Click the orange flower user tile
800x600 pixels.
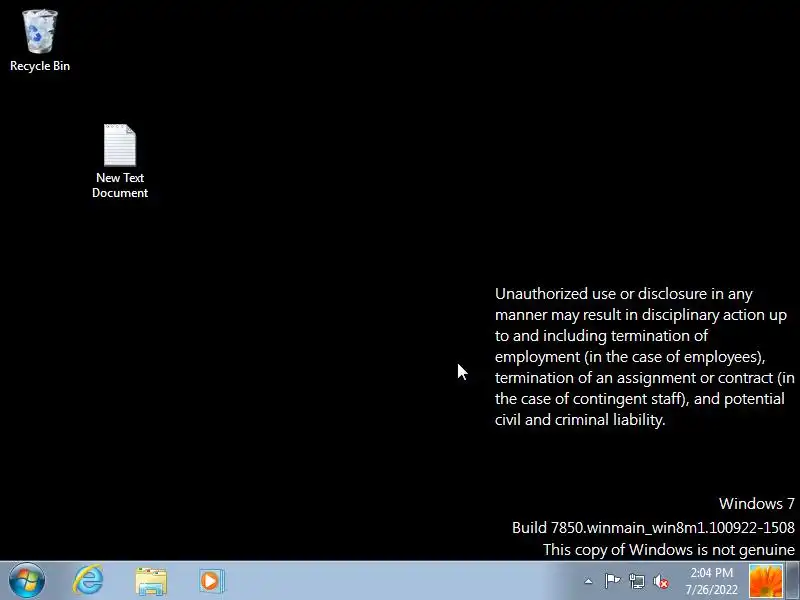click(x=766, y=581)
